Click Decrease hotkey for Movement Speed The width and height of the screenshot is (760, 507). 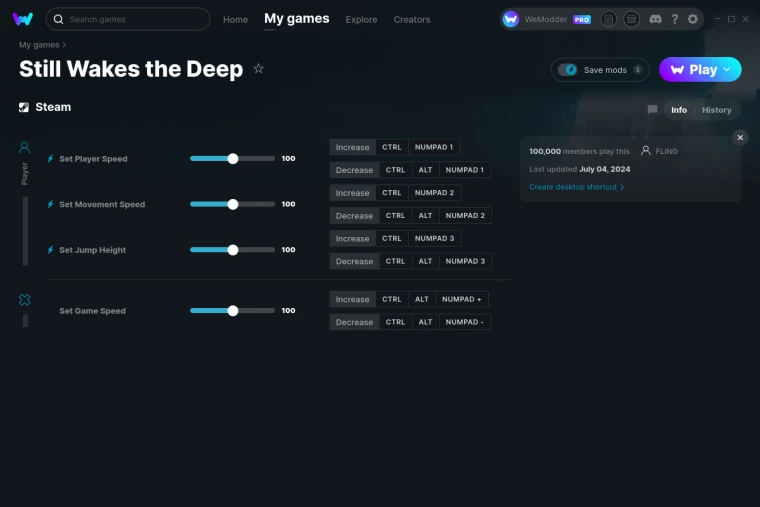tap(354, 215)
